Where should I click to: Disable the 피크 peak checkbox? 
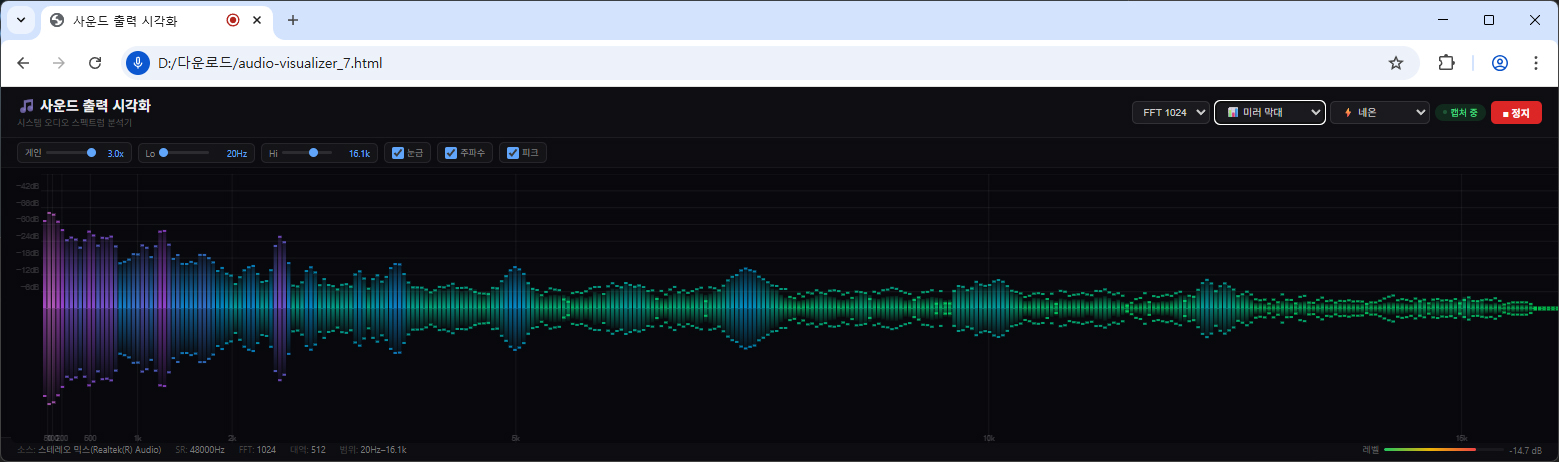coord(513,153)
